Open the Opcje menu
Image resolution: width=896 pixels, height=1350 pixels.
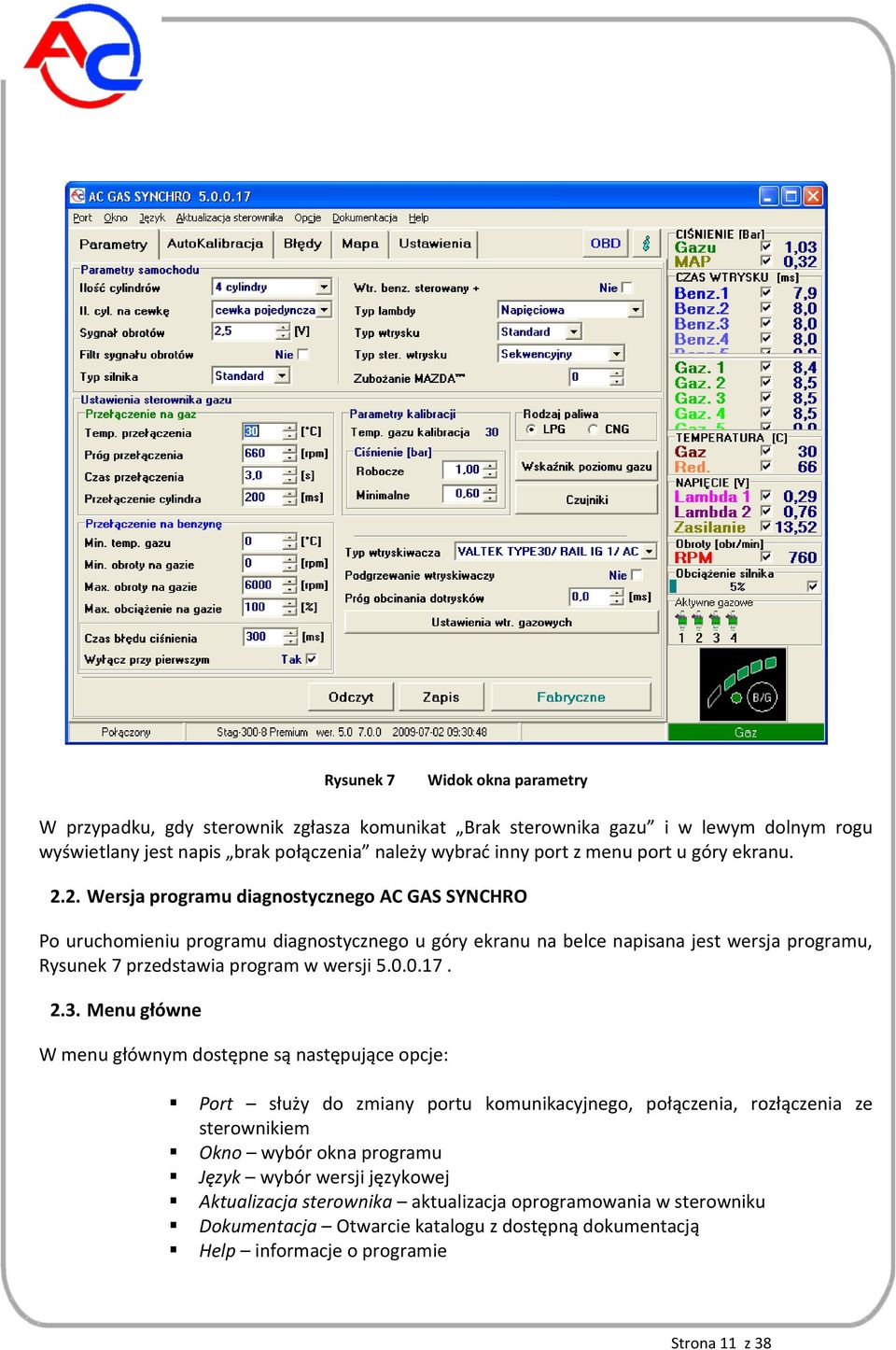[x=308, y=218]
